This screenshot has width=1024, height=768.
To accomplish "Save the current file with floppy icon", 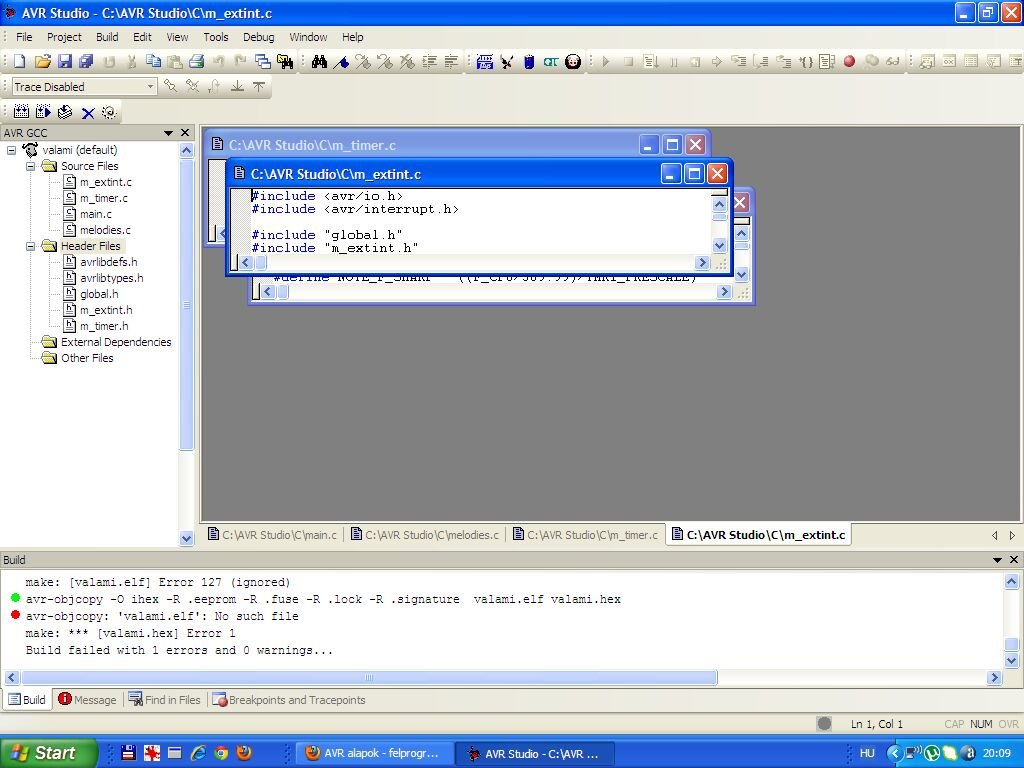I will coord(64,61).
